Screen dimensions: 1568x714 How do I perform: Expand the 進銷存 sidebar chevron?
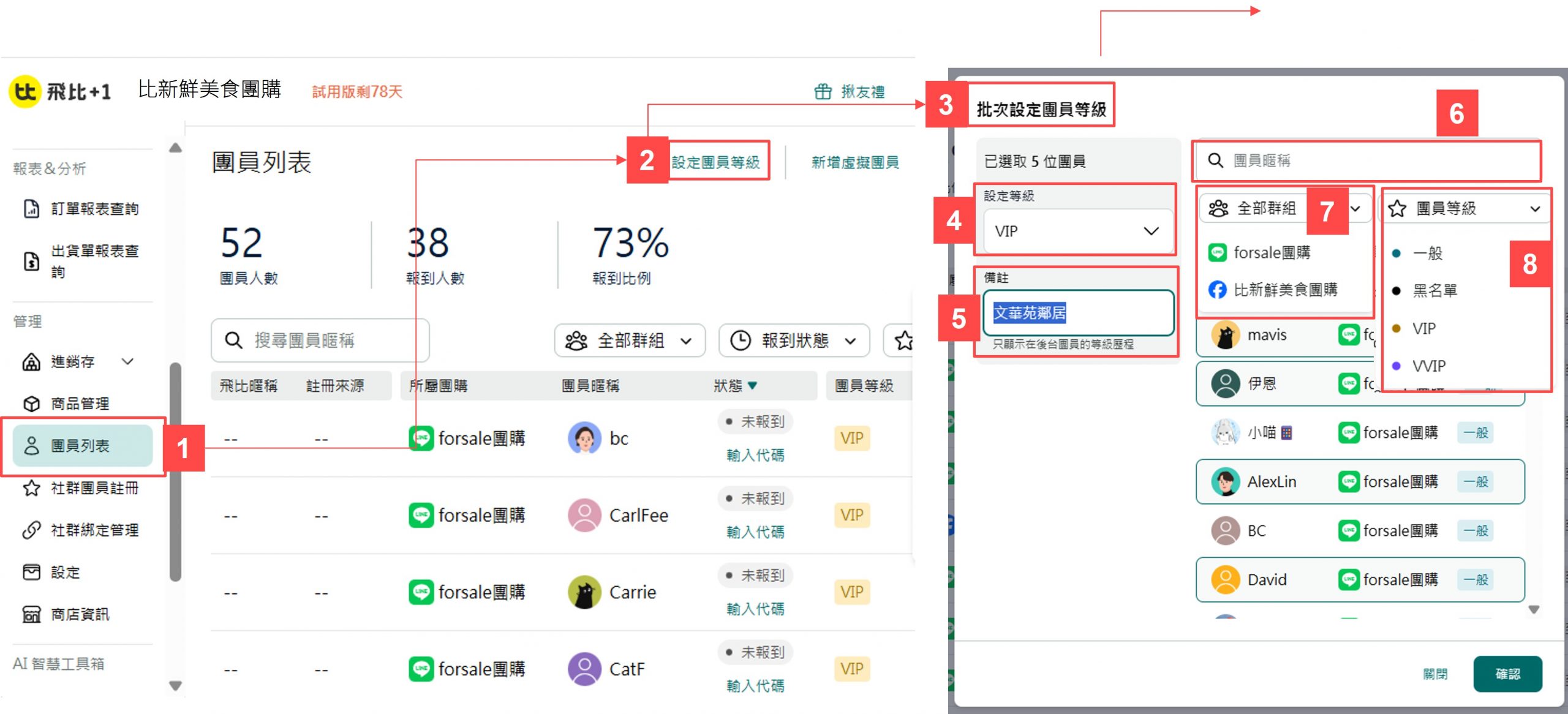[x=127, y=361]
